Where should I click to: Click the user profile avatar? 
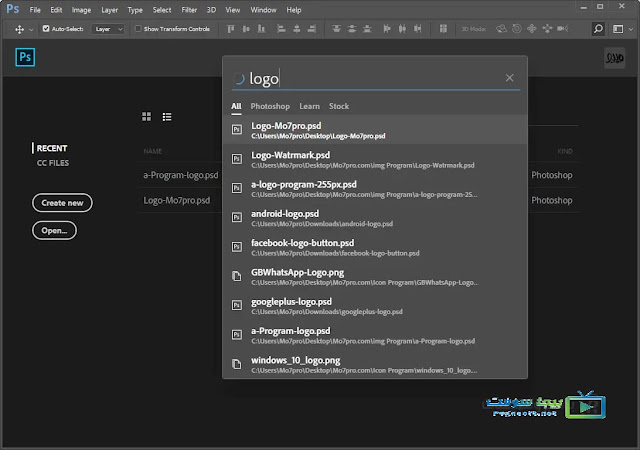coord(614,58)
